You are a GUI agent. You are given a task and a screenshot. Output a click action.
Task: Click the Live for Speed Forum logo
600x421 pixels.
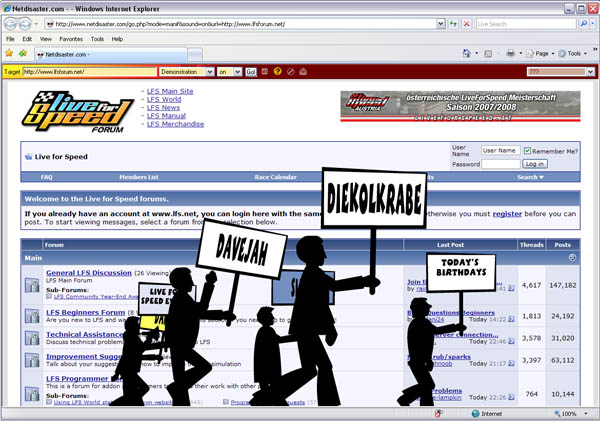point(78,112)
